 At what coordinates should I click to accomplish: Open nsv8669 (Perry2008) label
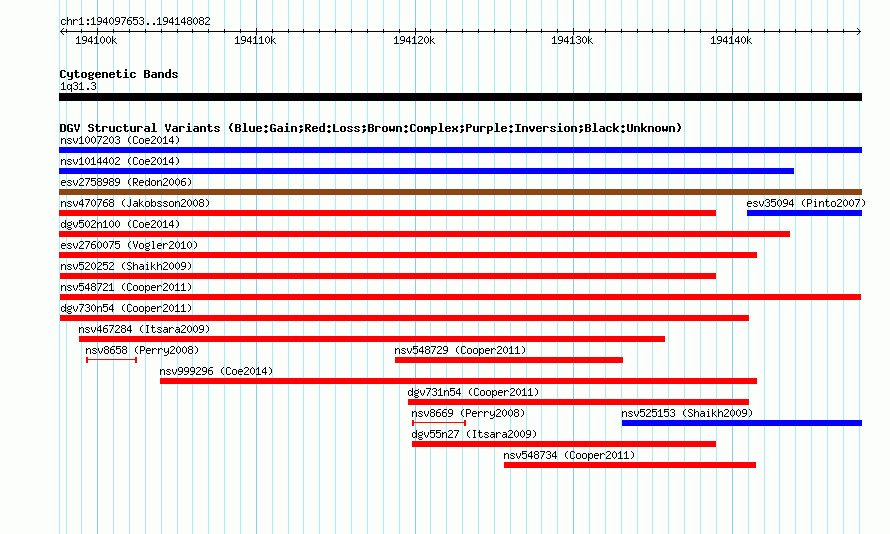click(468, 413)
